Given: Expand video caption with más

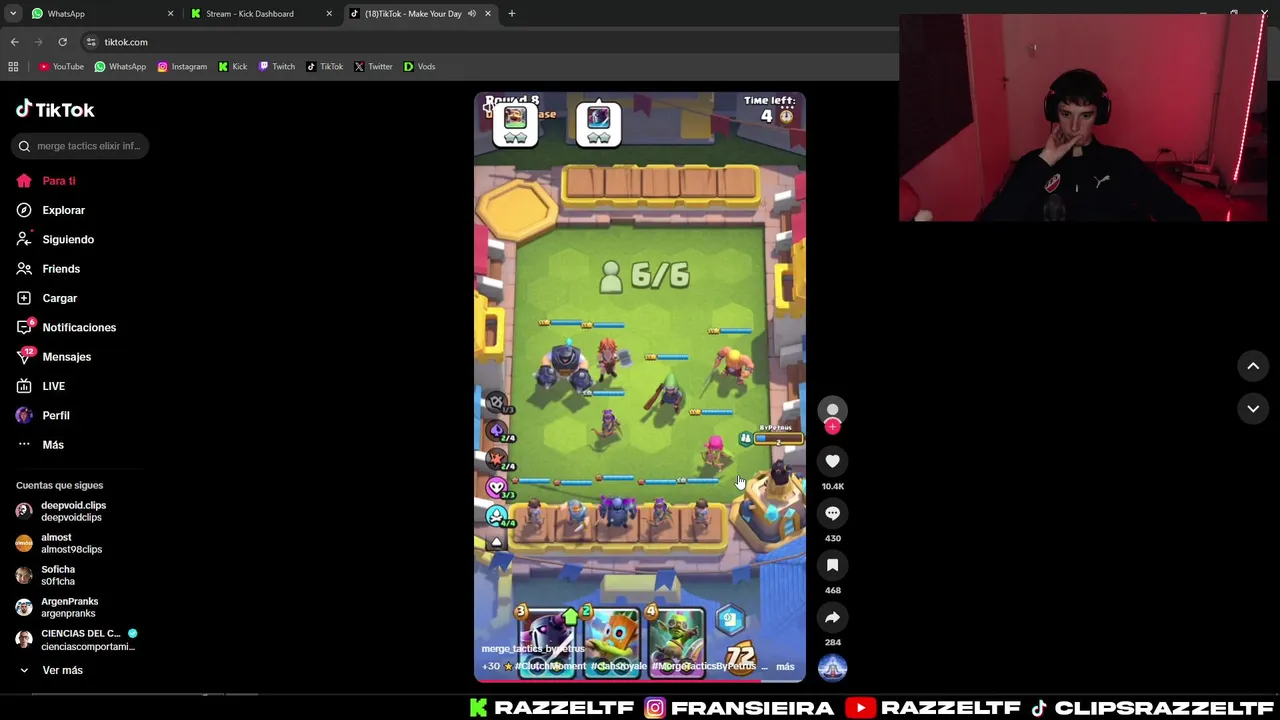Looking at the screenshot, I should pos(785,666).
